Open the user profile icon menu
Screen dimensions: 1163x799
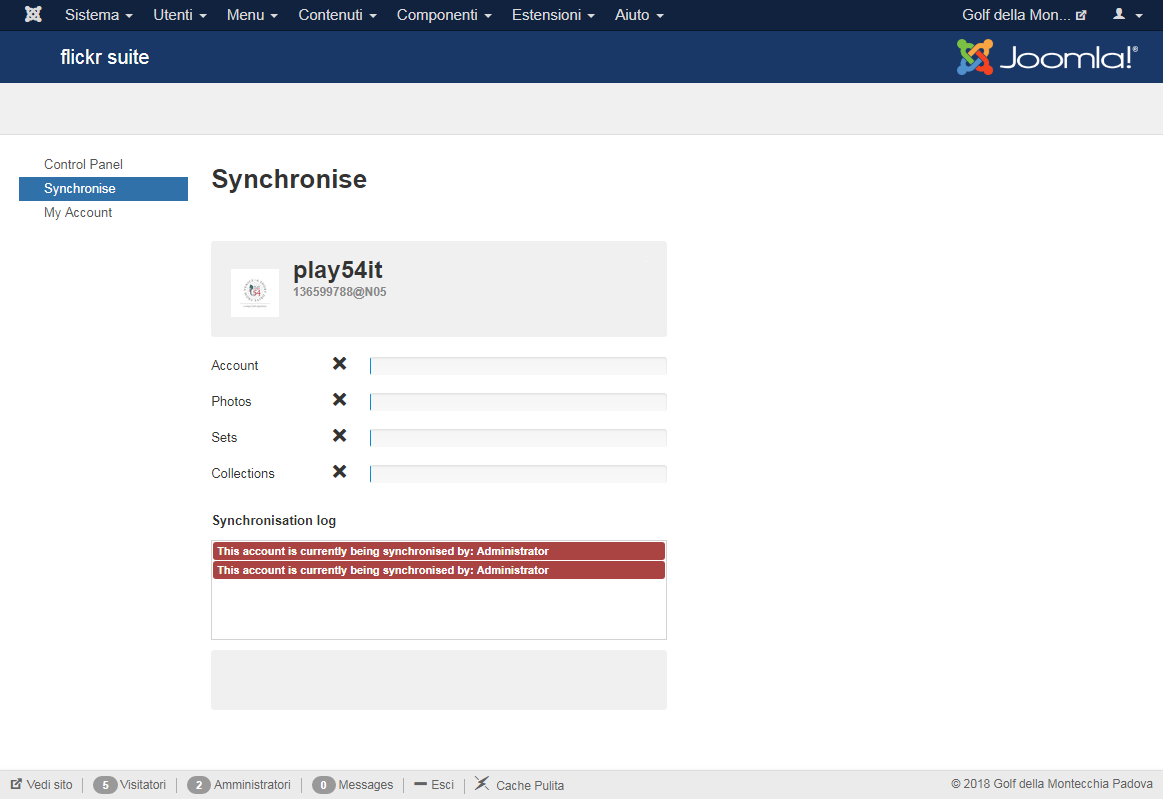(x=1127, y=14)
